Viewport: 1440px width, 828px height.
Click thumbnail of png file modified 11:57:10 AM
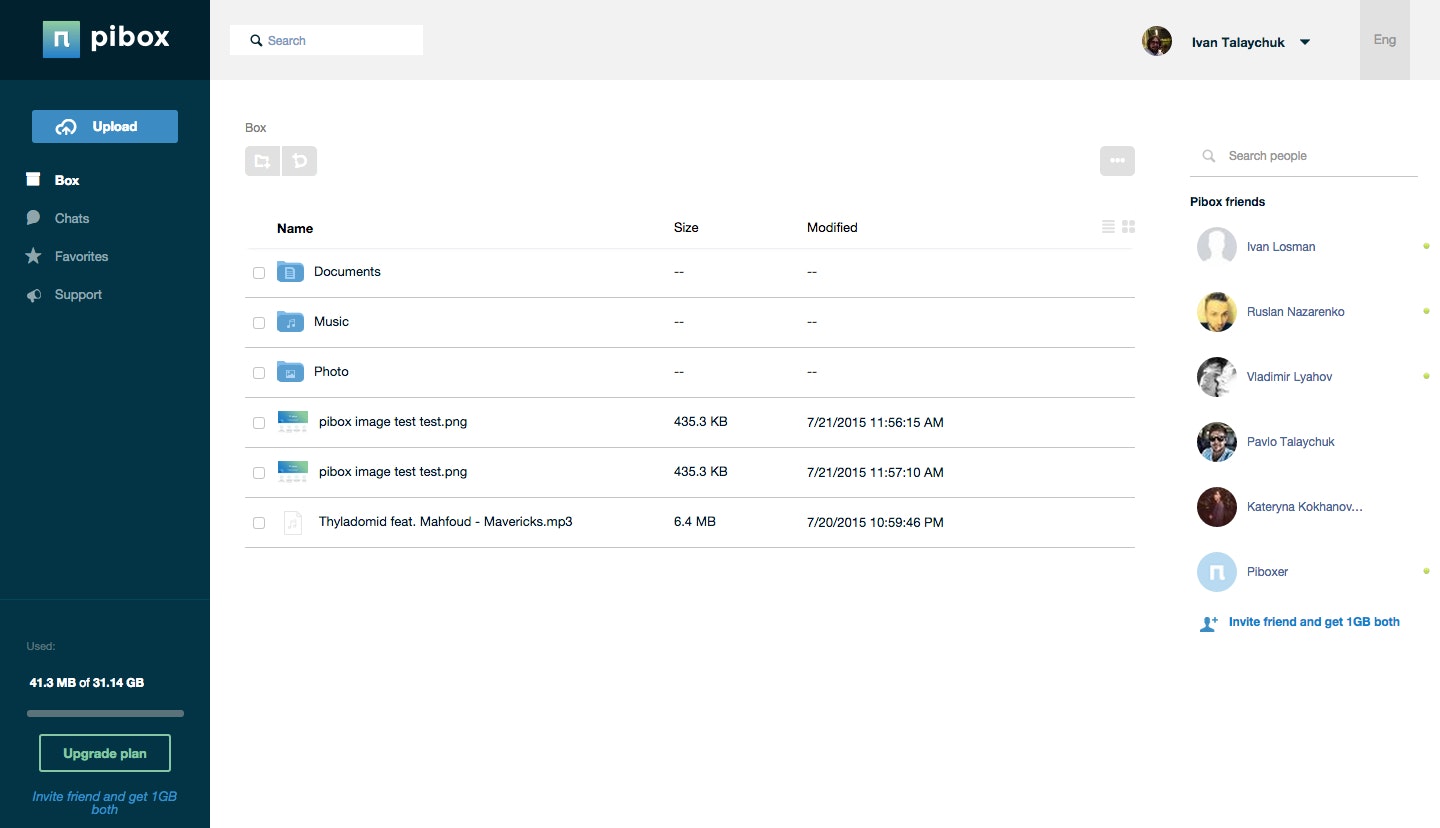pos(293,471)
